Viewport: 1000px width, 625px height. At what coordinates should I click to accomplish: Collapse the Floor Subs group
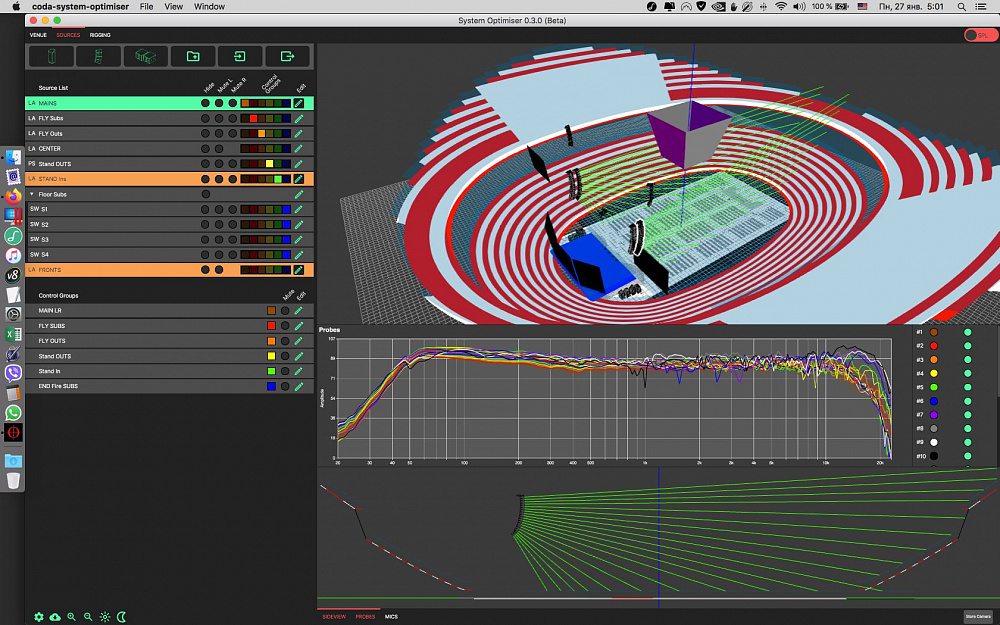[x=31, y=194]
